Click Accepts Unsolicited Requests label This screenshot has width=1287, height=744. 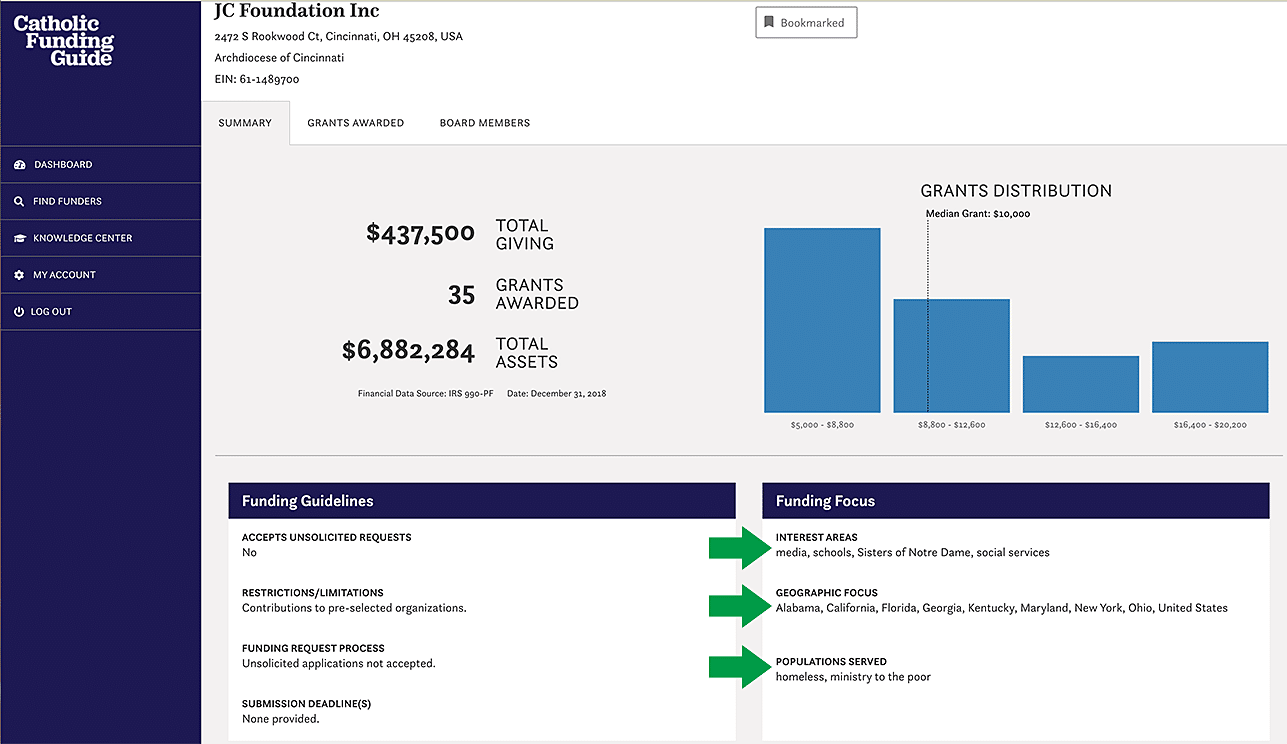pyautogui.click(x=327, y=537)
